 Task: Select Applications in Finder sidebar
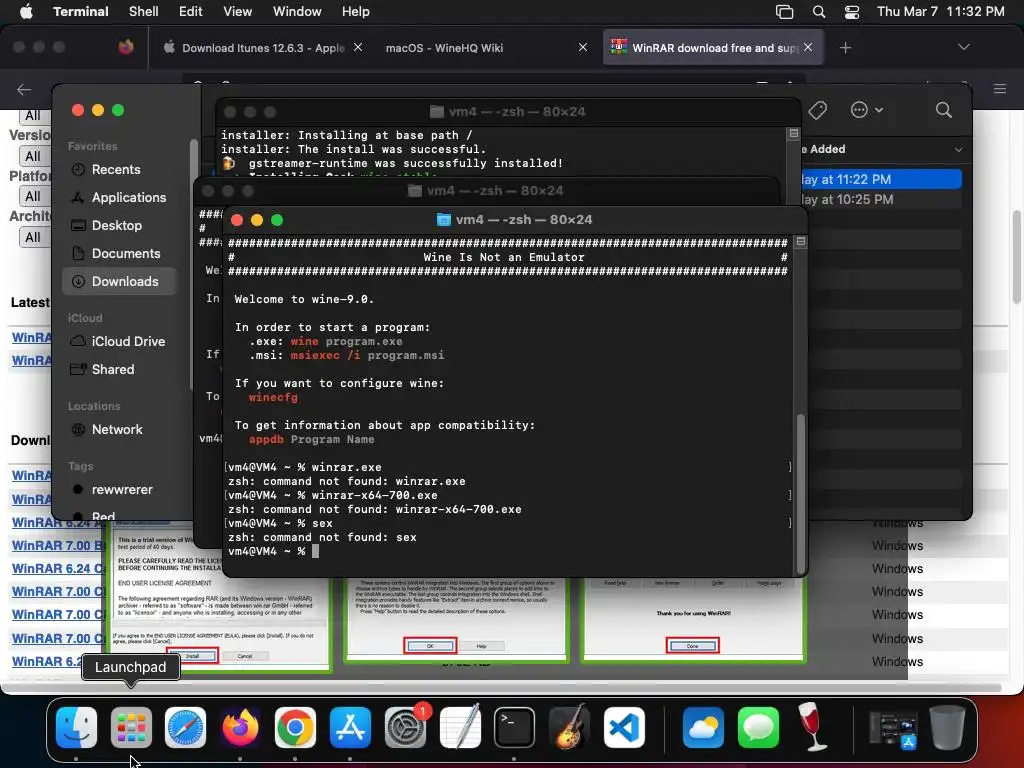tap(119, 197)
